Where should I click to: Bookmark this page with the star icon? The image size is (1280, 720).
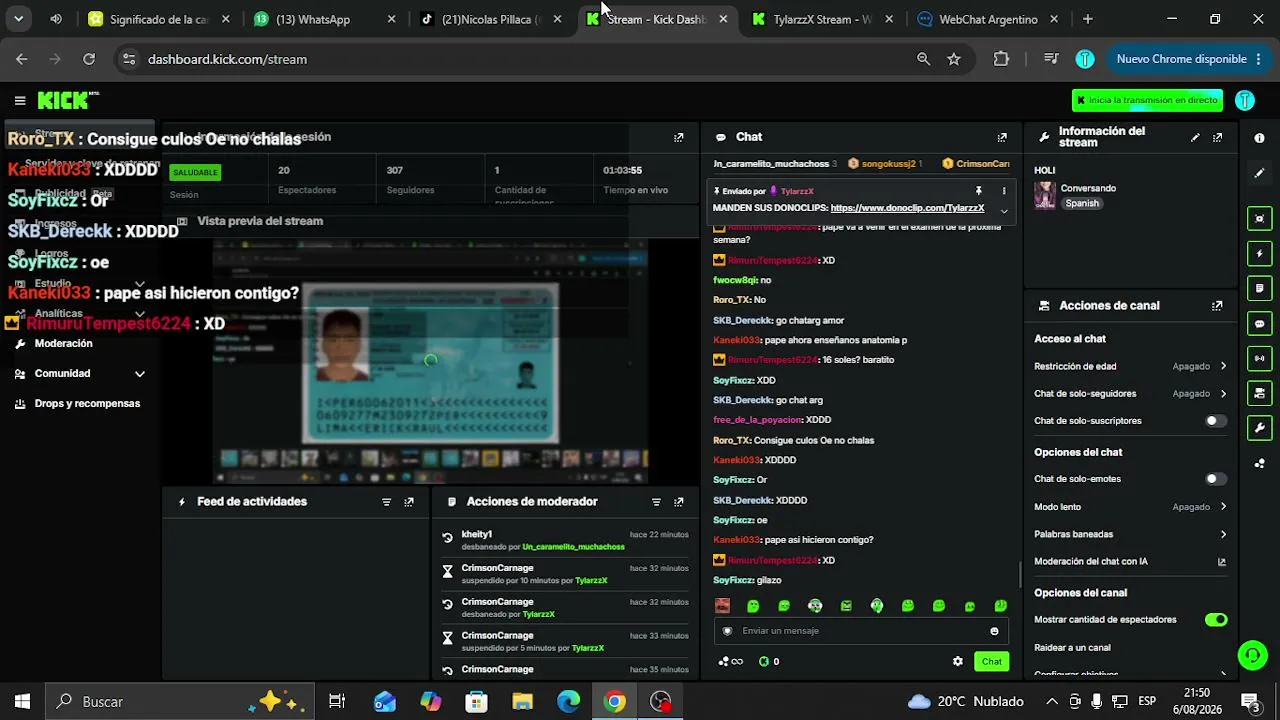954,59
